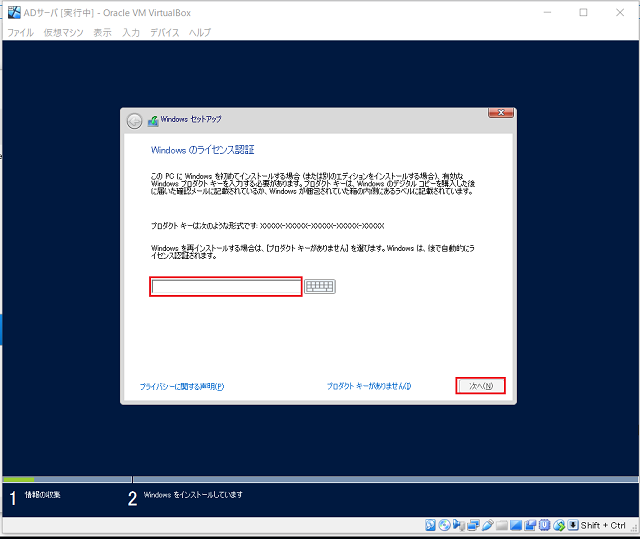640x539 pixels.
Task: Click step 1 情報の収集 label
Action: pos(42,495)
